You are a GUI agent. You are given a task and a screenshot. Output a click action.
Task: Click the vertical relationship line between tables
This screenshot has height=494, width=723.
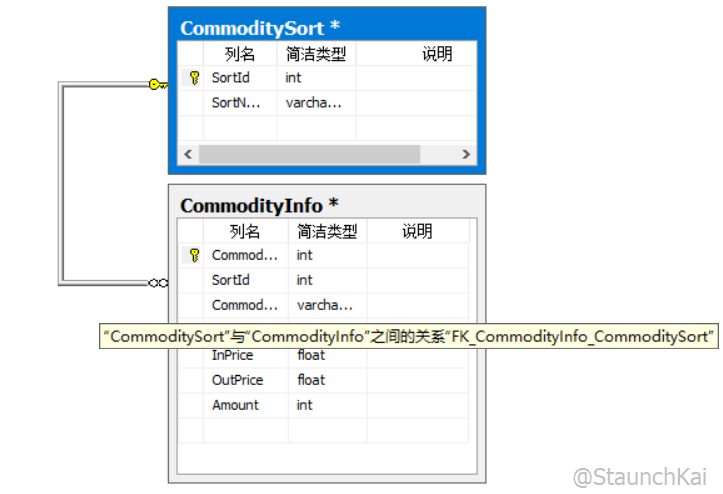pyautogui.click(x=60, y=185)
